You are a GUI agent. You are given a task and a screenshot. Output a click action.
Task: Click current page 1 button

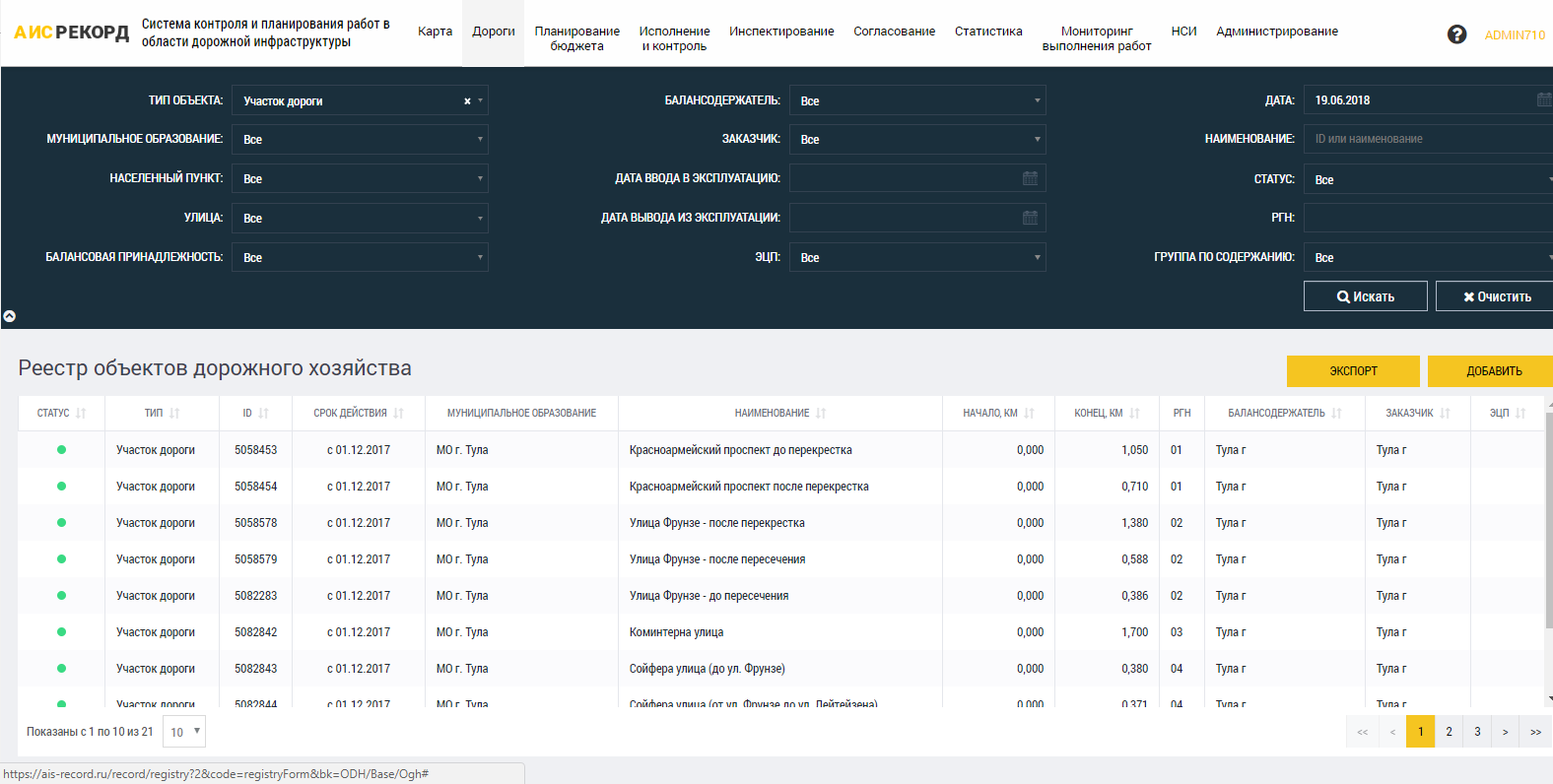pos(1420,732)
